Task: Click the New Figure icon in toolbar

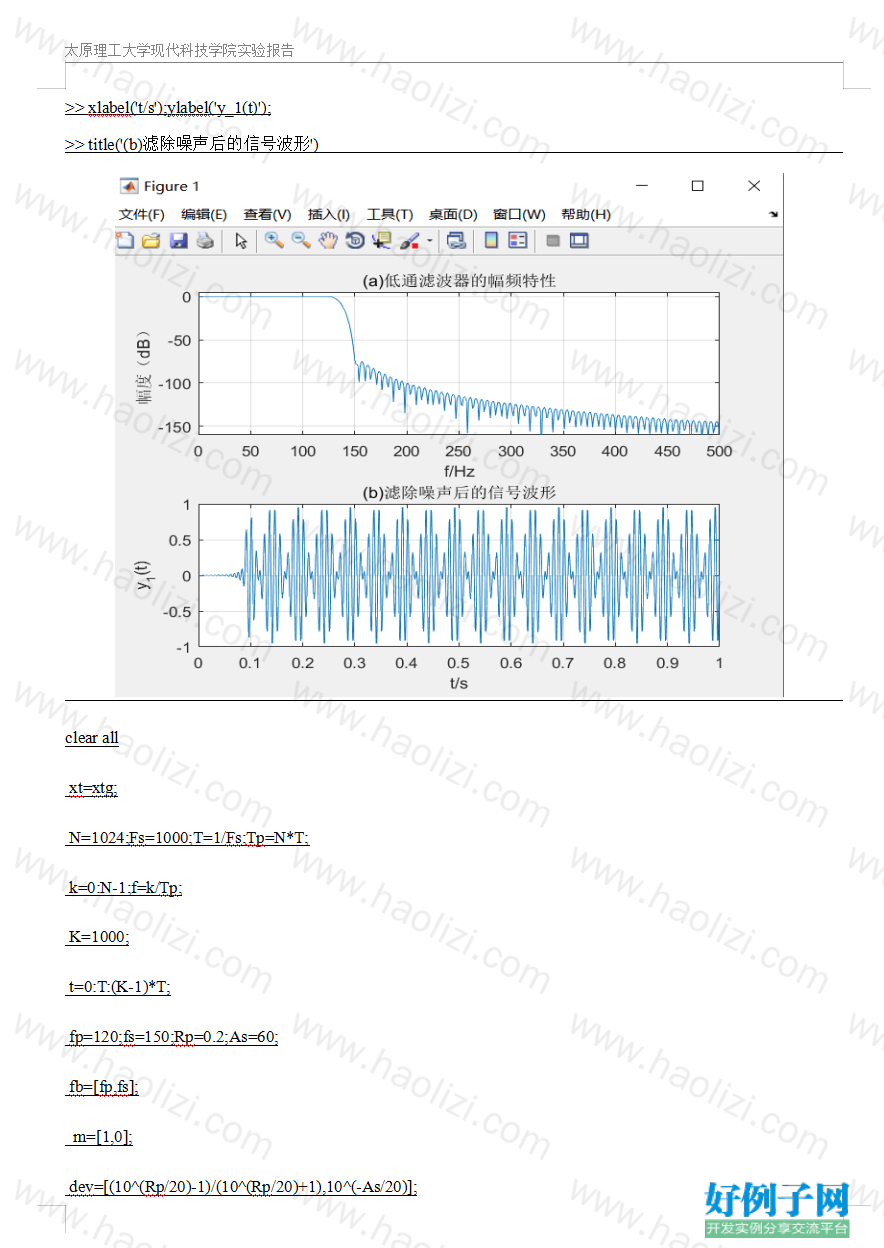Action: click(125, 240)
